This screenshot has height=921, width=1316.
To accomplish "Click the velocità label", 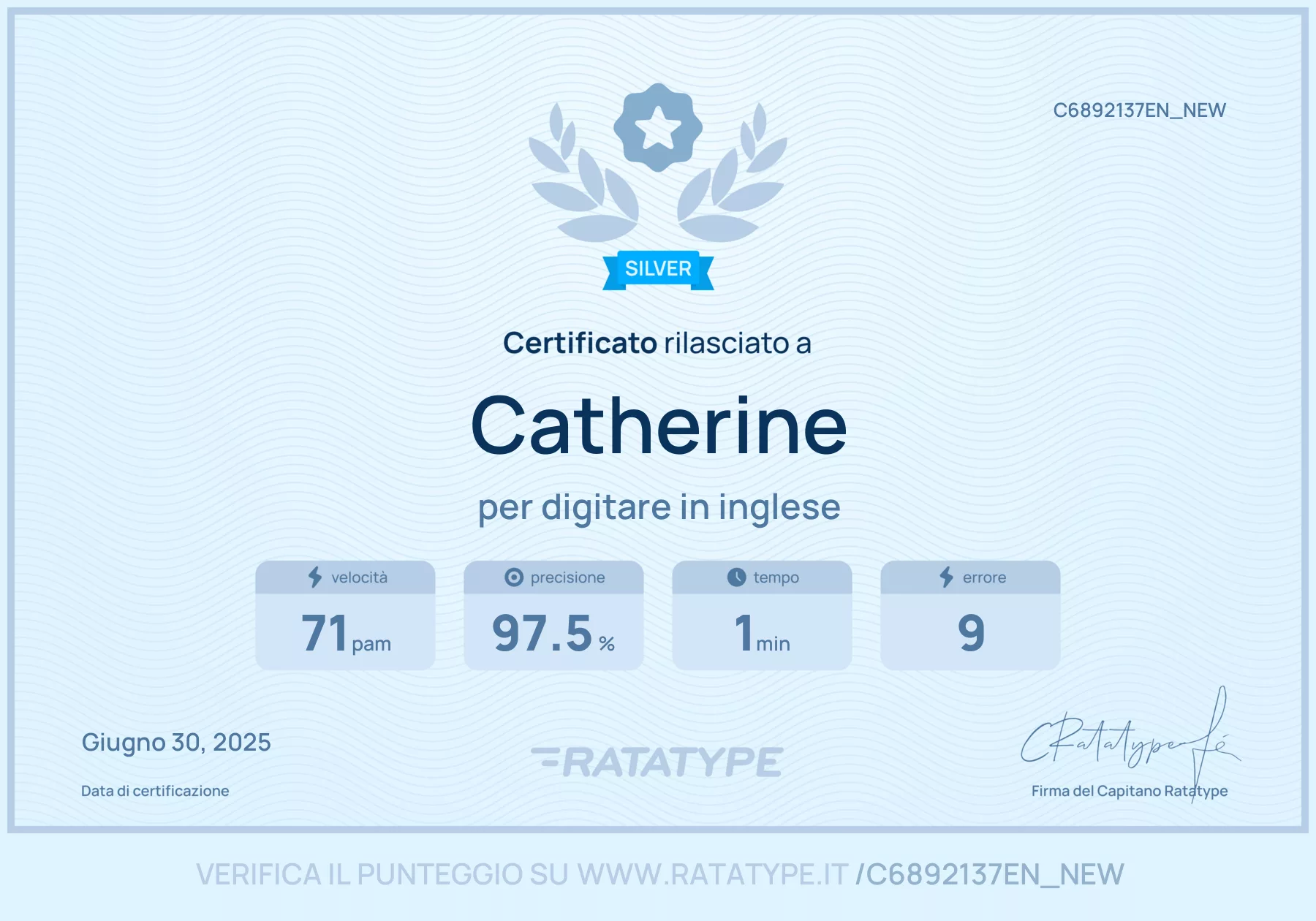I will [359, 577].
